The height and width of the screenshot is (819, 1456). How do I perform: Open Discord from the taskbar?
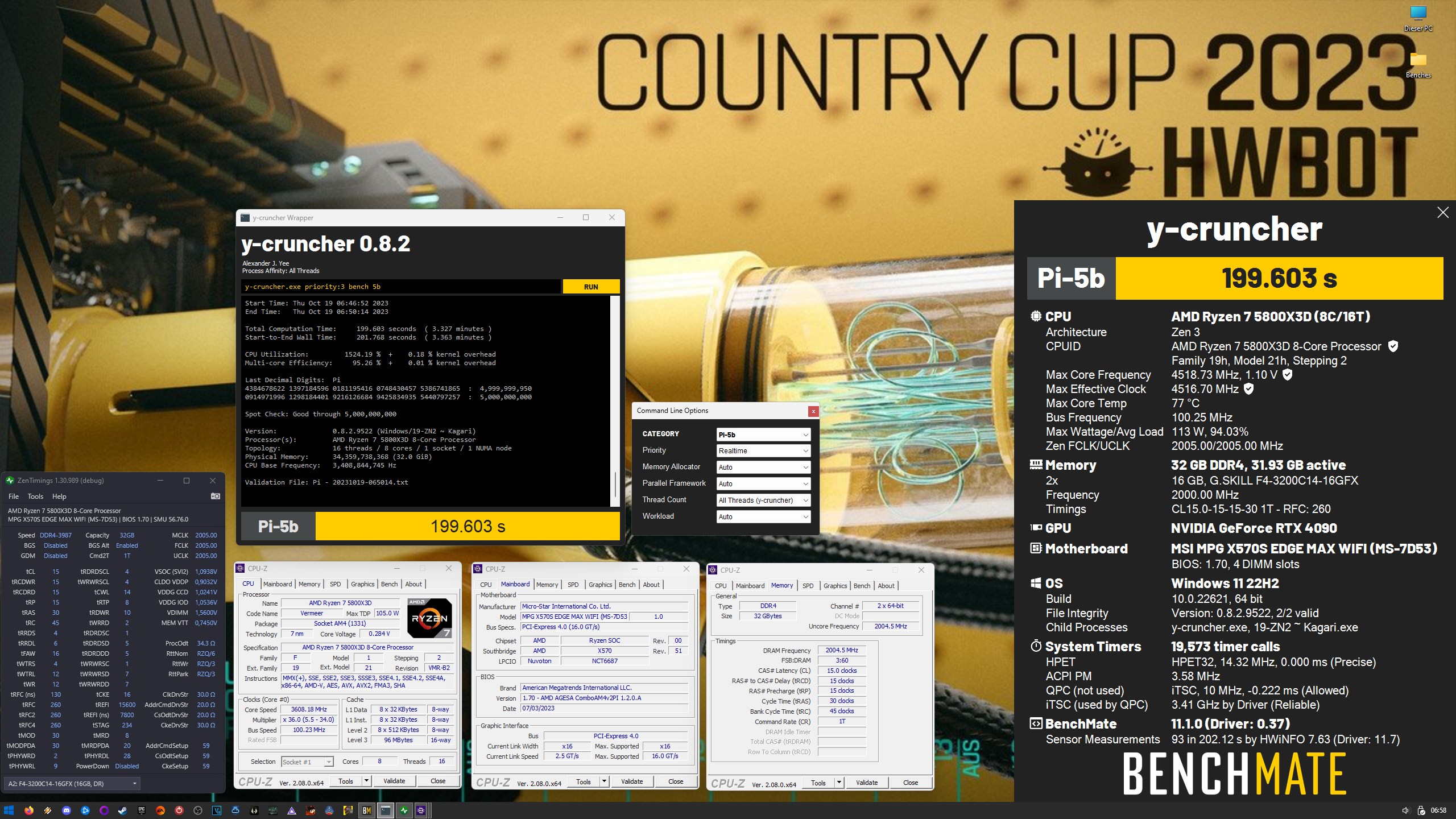67,810
